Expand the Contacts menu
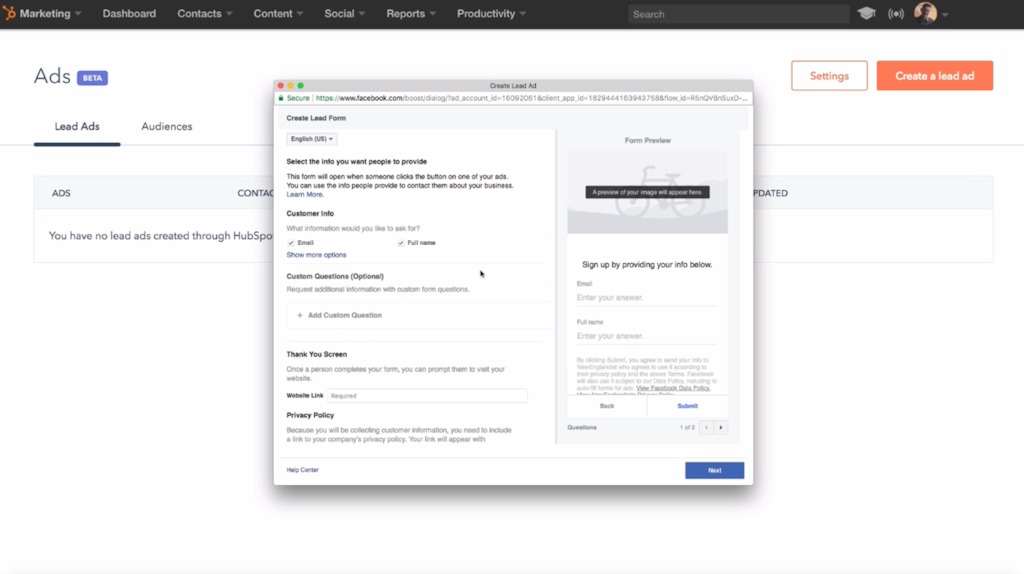Viewport: 1024px width, 574px height. tap(204, 14)
